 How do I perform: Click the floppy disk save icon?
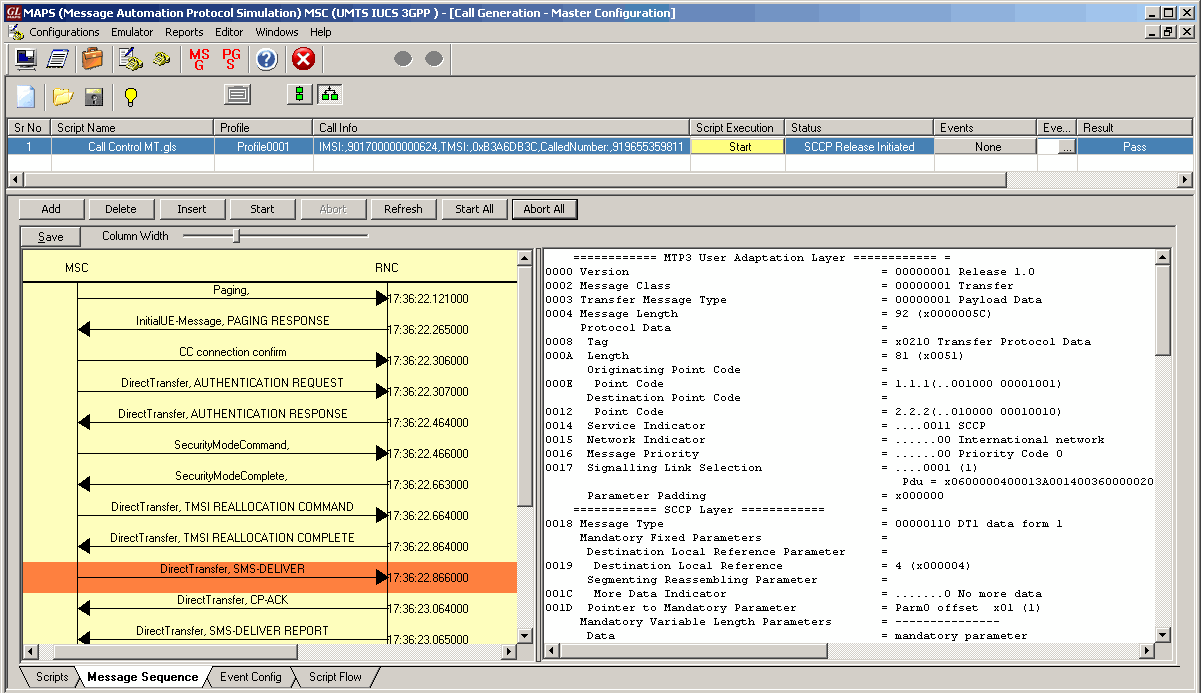click(x=94, y=96)
